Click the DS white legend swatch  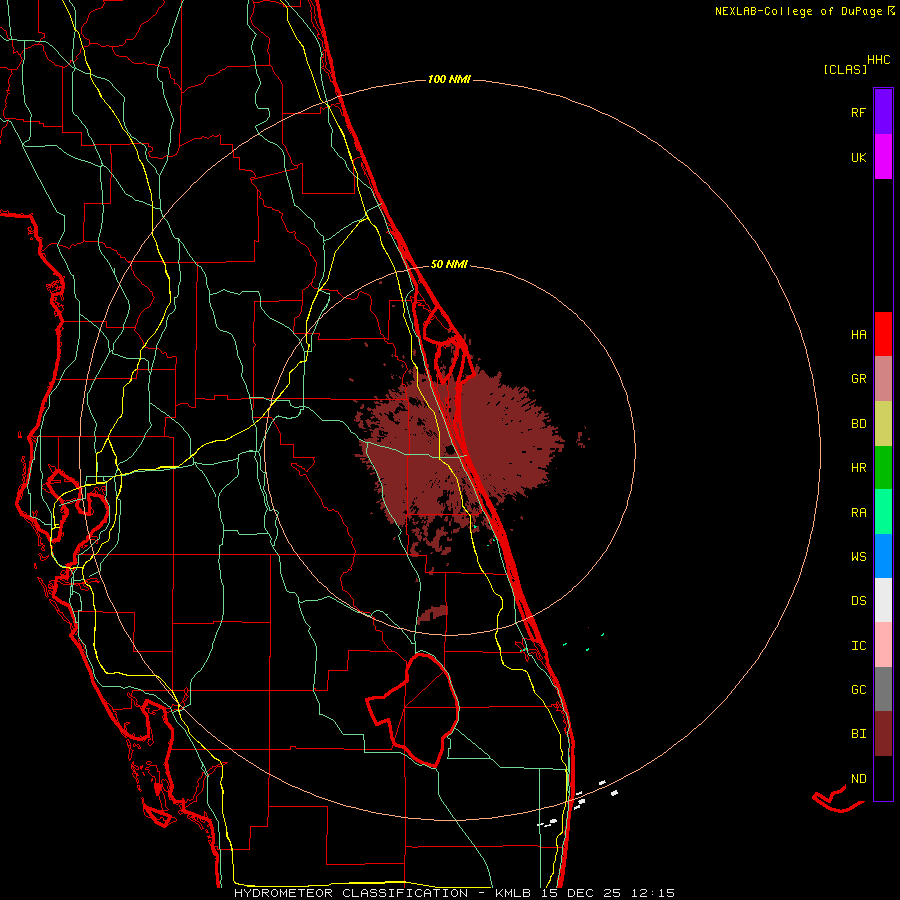click(883, 600)
